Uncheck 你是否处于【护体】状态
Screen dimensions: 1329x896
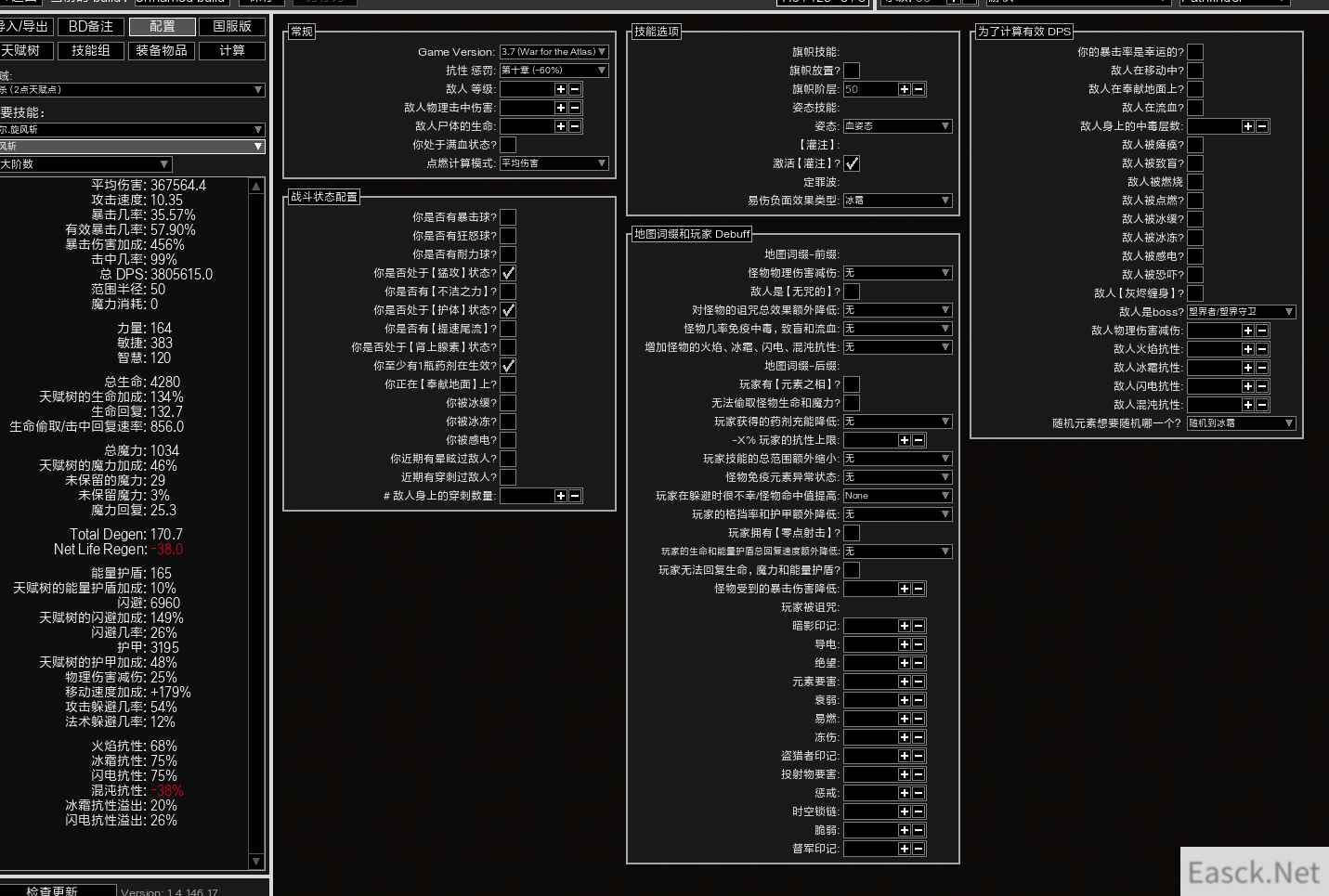[508, 310]
